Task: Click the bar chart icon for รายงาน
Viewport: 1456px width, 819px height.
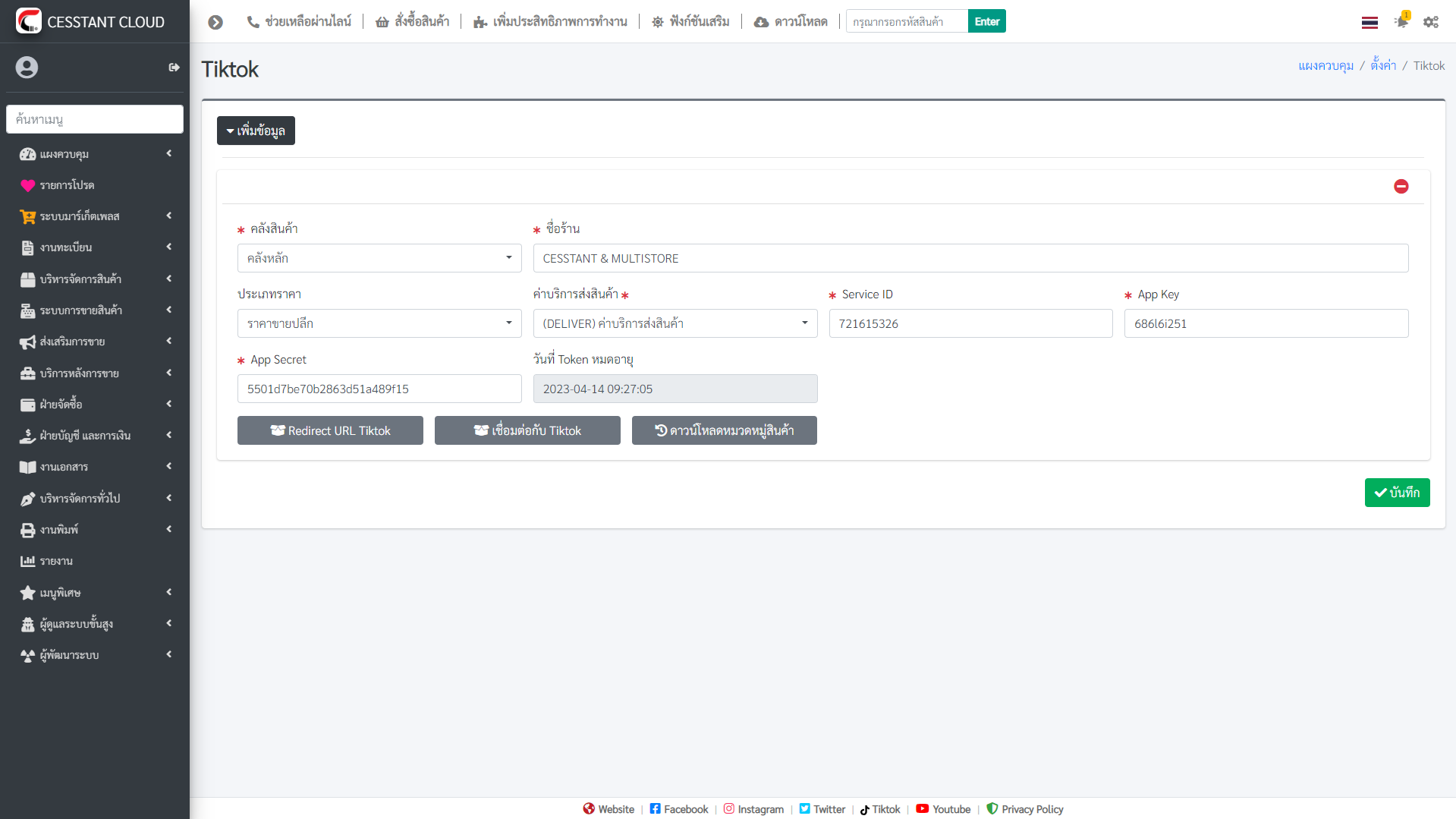Action: tap(27, 561)
